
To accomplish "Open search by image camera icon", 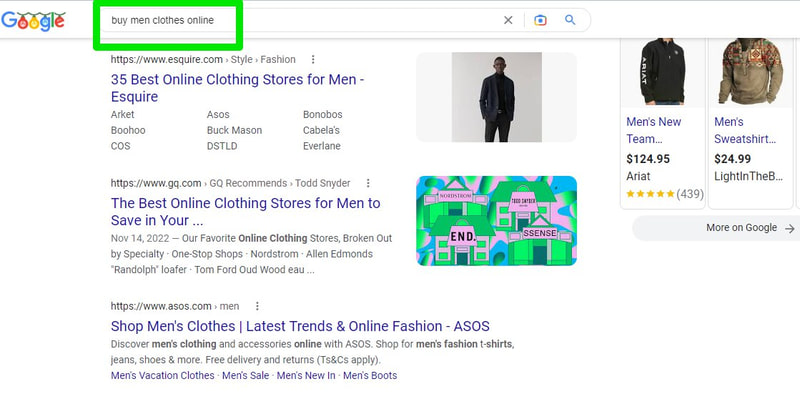I will (x=540, y=20).
